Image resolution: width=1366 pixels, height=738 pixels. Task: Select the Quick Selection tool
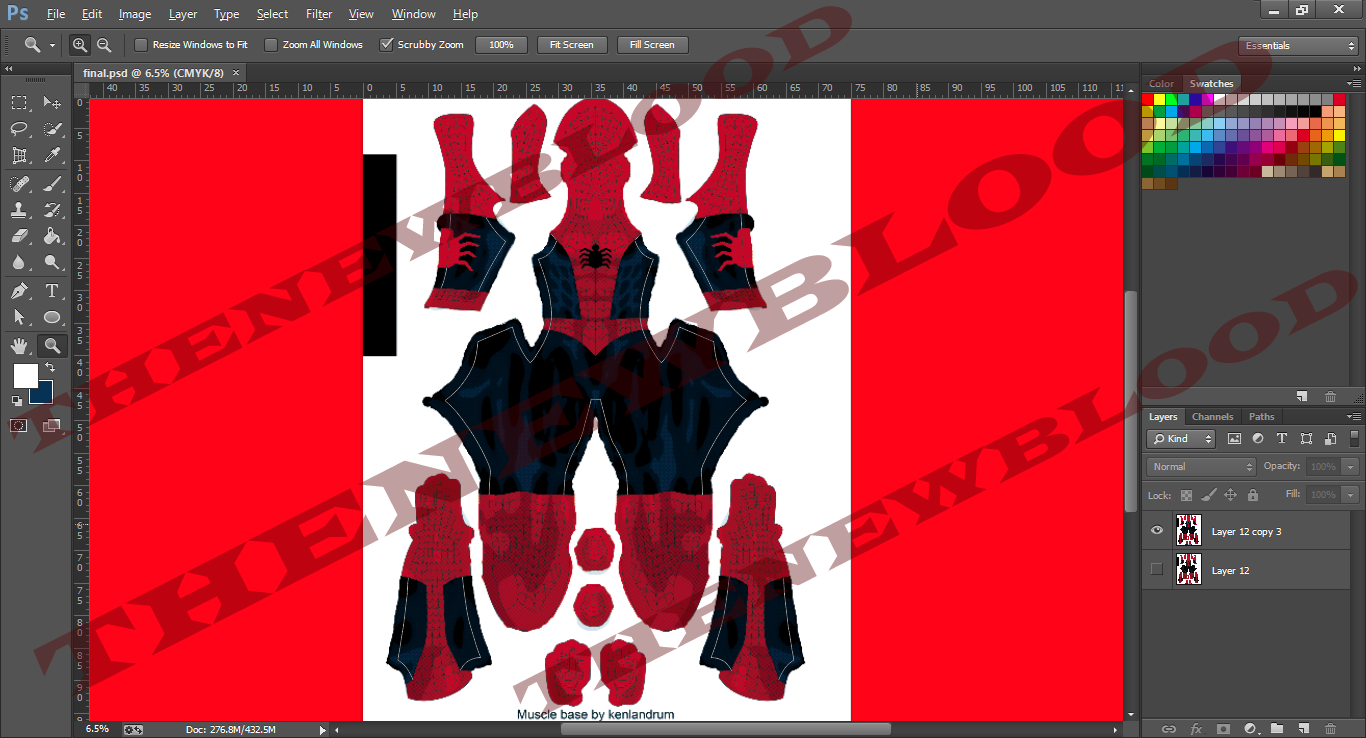[x=52, y=129]
